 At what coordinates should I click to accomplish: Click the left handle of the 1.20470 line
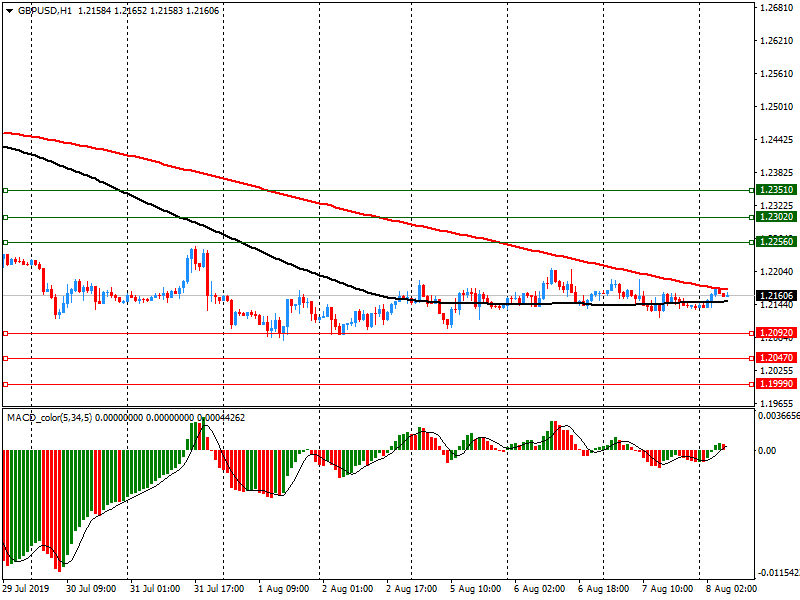(x=6, y=359)
